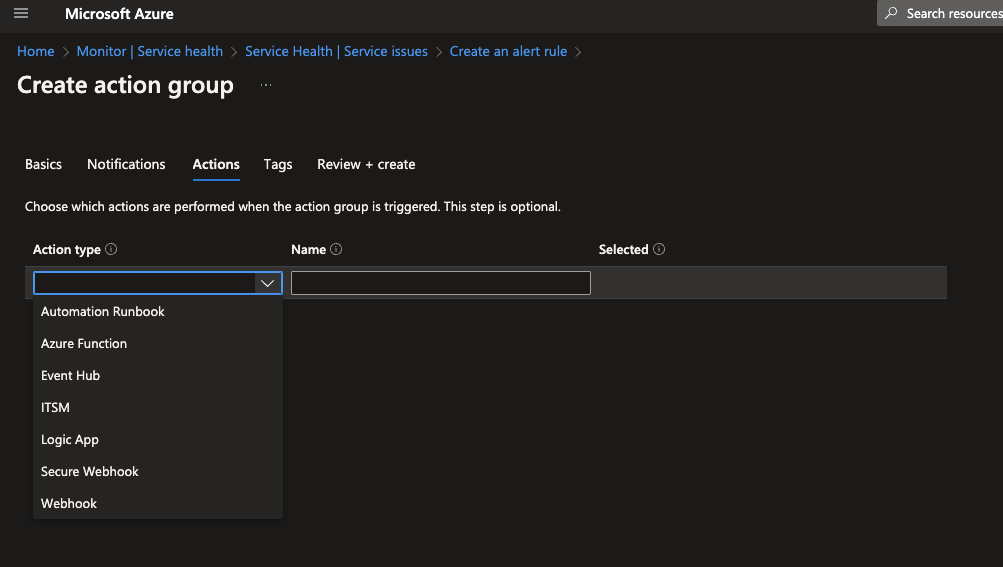This screenshot has width=1003, height=567.
Task: Select Azure Function action type
Action: tap(158, 344)
